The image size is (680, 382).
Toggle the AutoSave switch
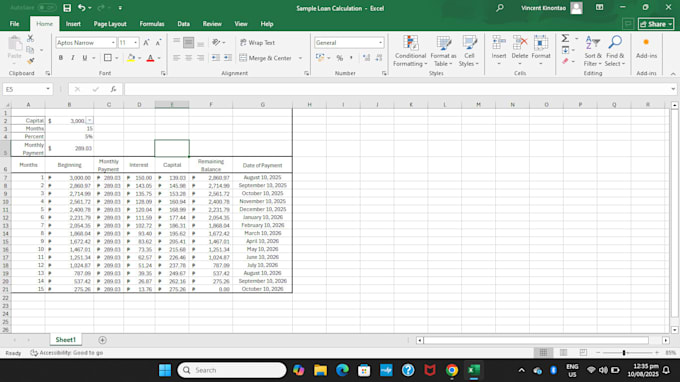[46, 8]
